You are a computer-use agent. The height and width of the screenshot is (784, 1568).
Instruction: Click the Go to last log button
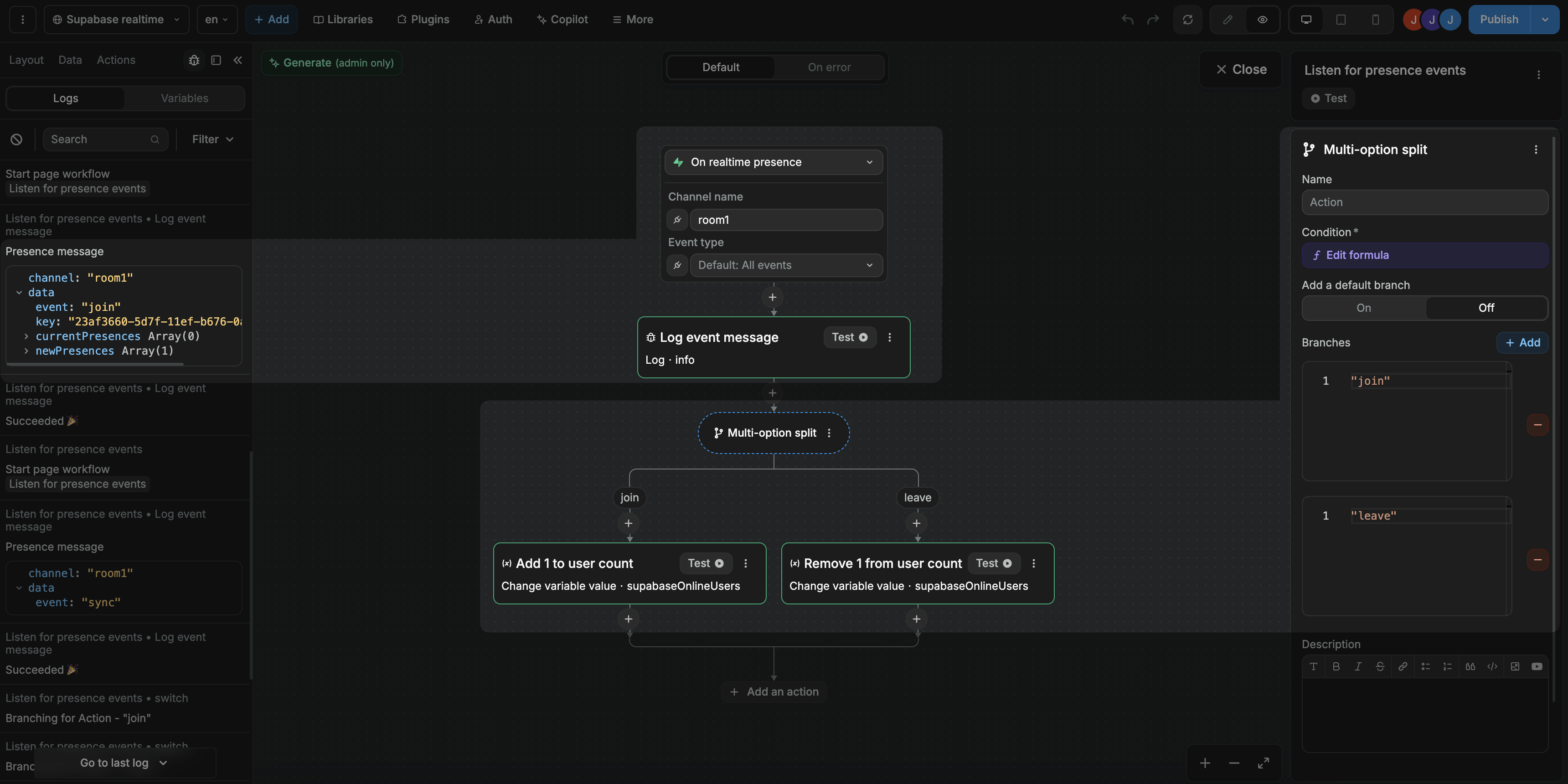click(x=114, y=763)
